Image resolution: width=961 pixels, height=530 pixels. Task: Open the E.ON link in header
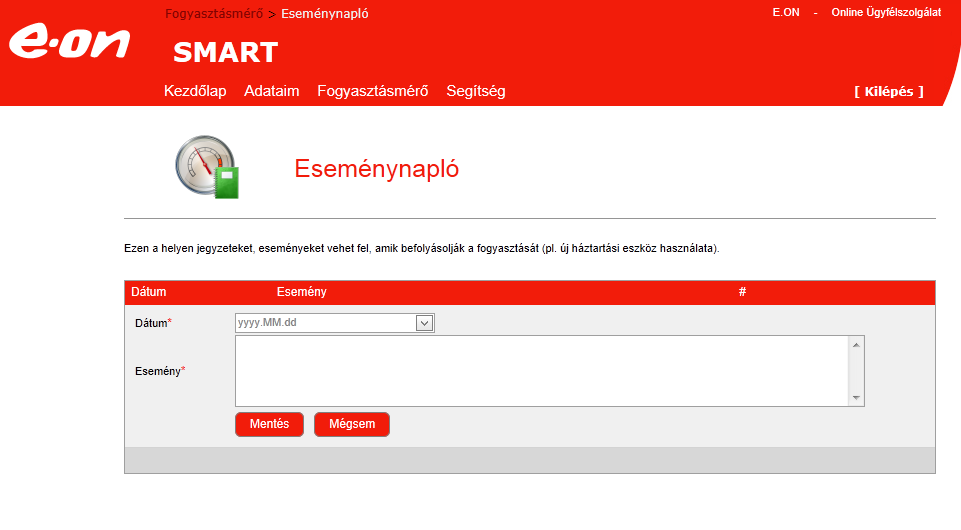pos(786,12)
